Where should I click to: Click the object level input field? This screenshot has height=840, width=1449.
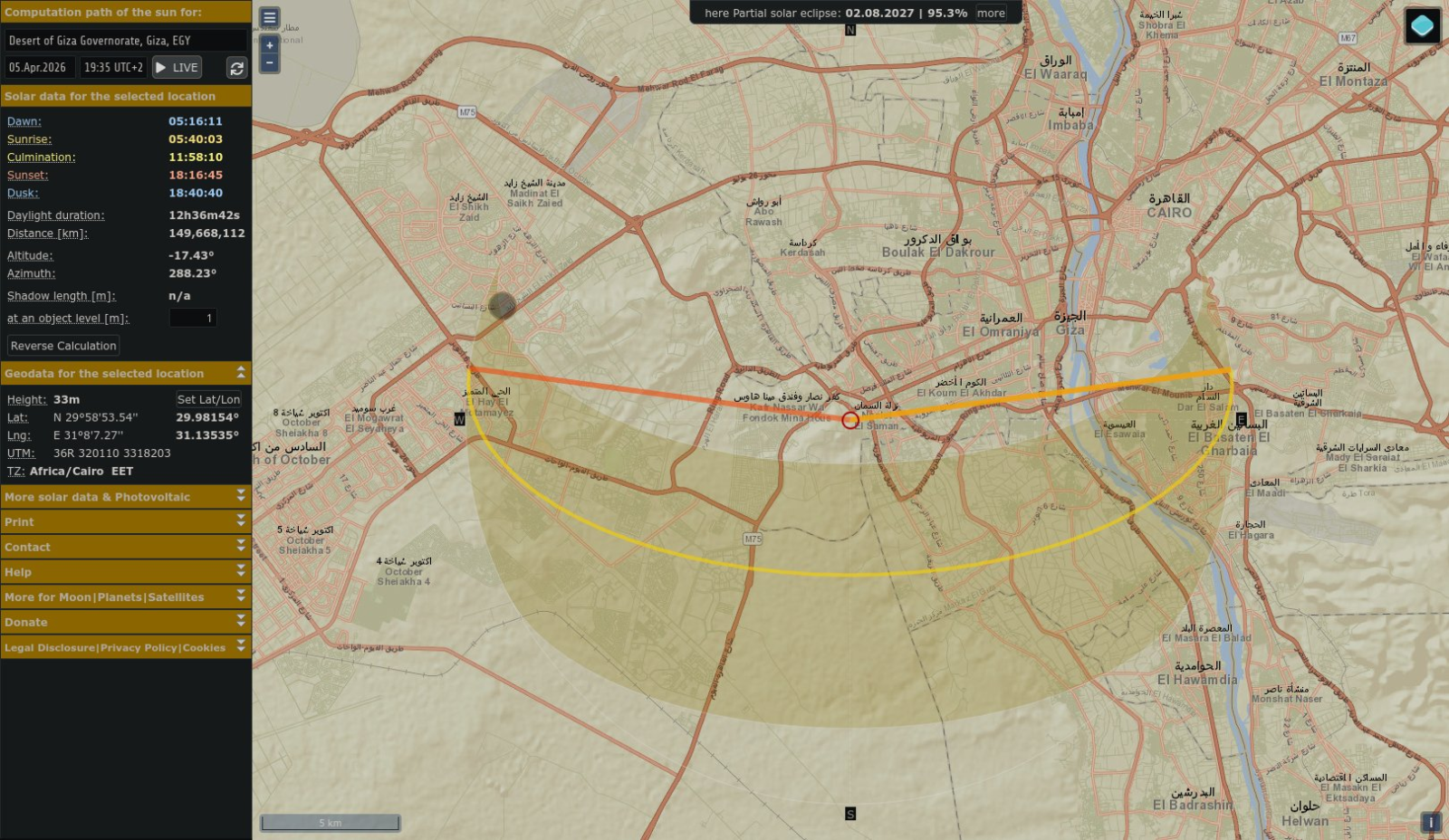point(193,318)
